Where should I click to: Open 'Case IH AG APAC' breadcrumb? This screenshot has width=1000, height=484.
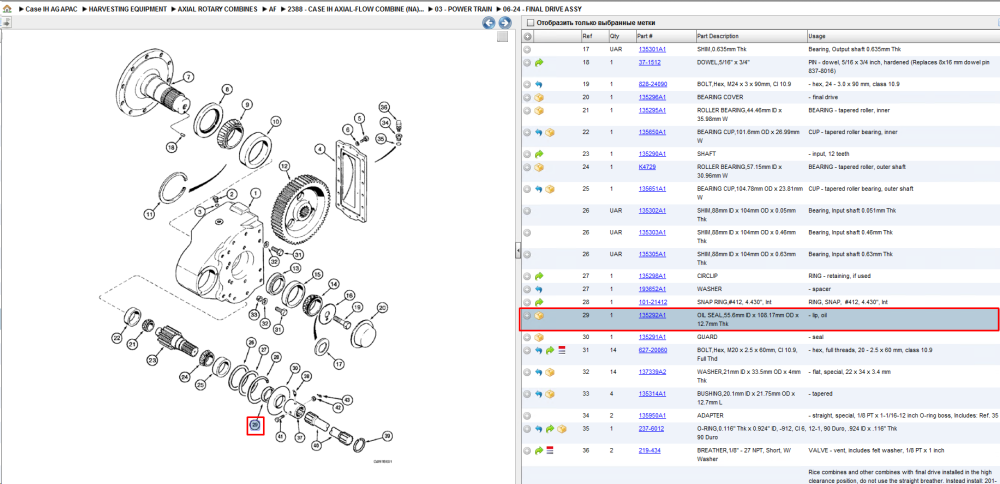coord(50,10)
